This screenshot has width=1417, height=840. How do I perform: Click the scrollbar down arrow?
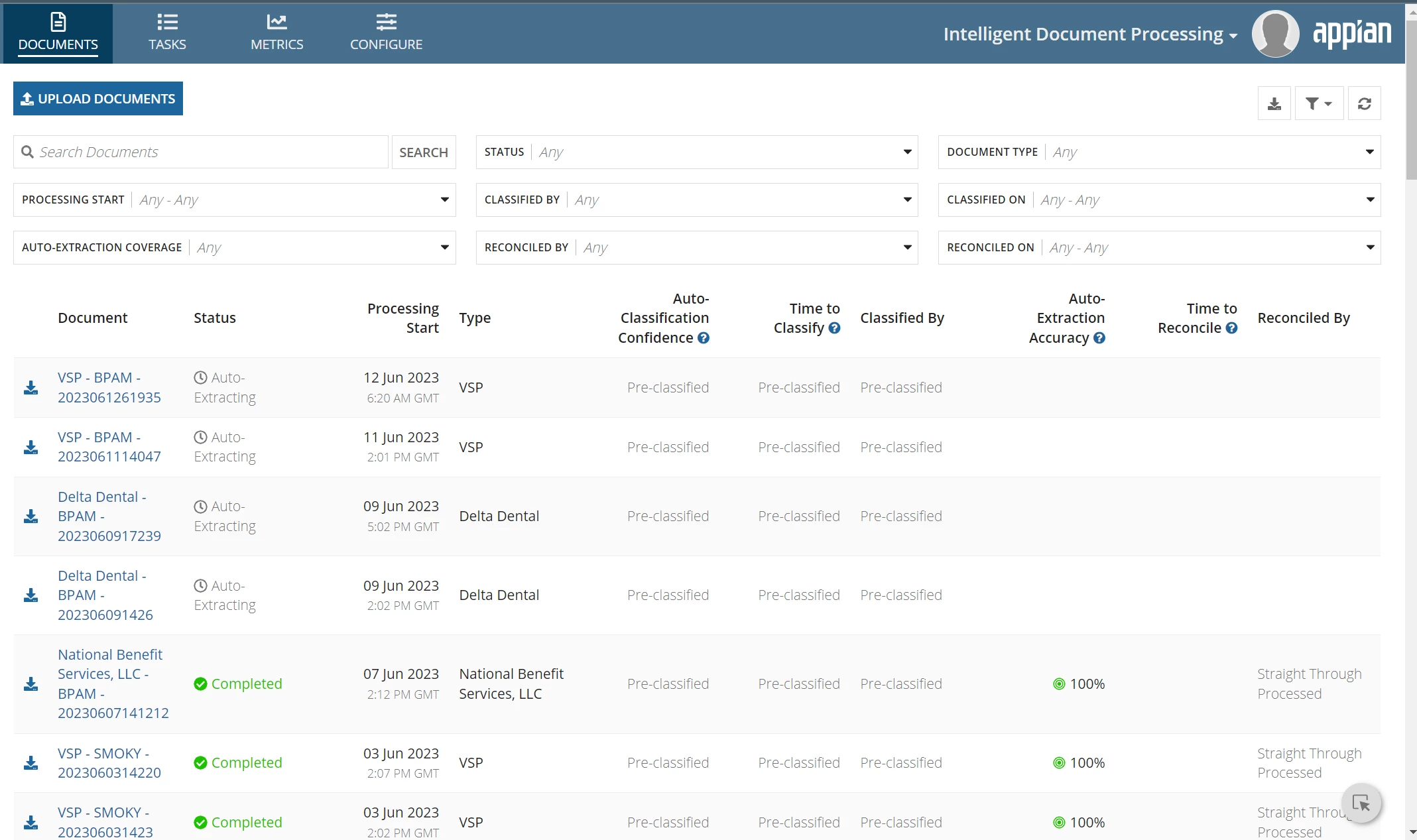tap(1411, 832)
